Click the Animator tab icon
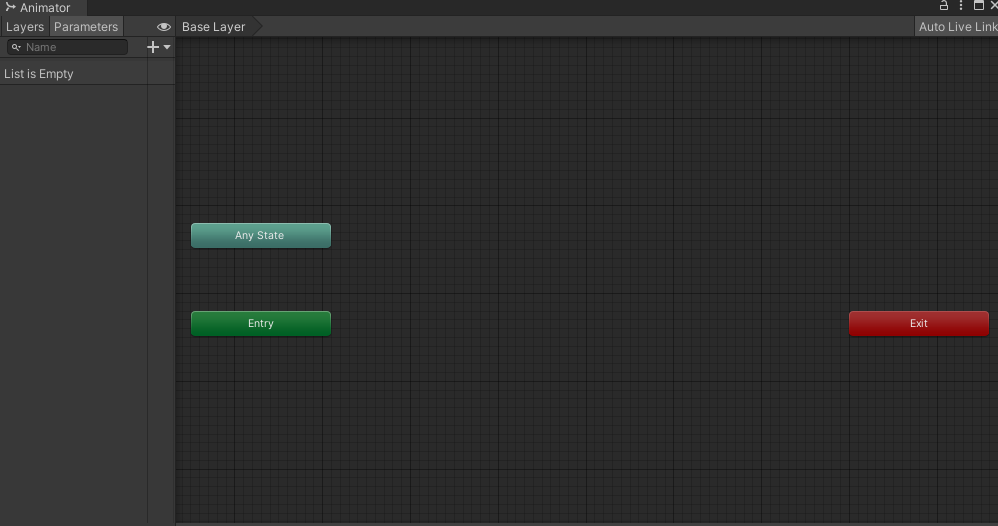Viewport: 998px width, 526px height. click(10, 8)
